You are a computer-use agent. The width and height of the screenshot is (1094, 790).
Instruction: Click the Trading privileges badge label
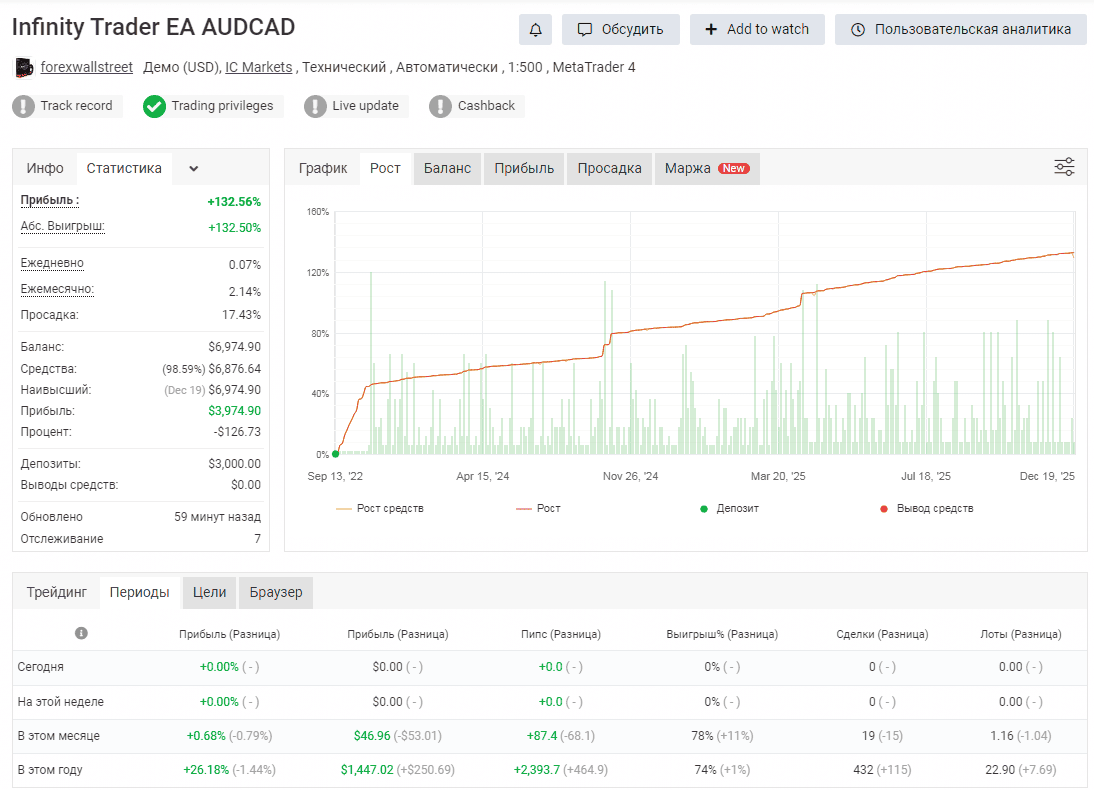[223, 105]
